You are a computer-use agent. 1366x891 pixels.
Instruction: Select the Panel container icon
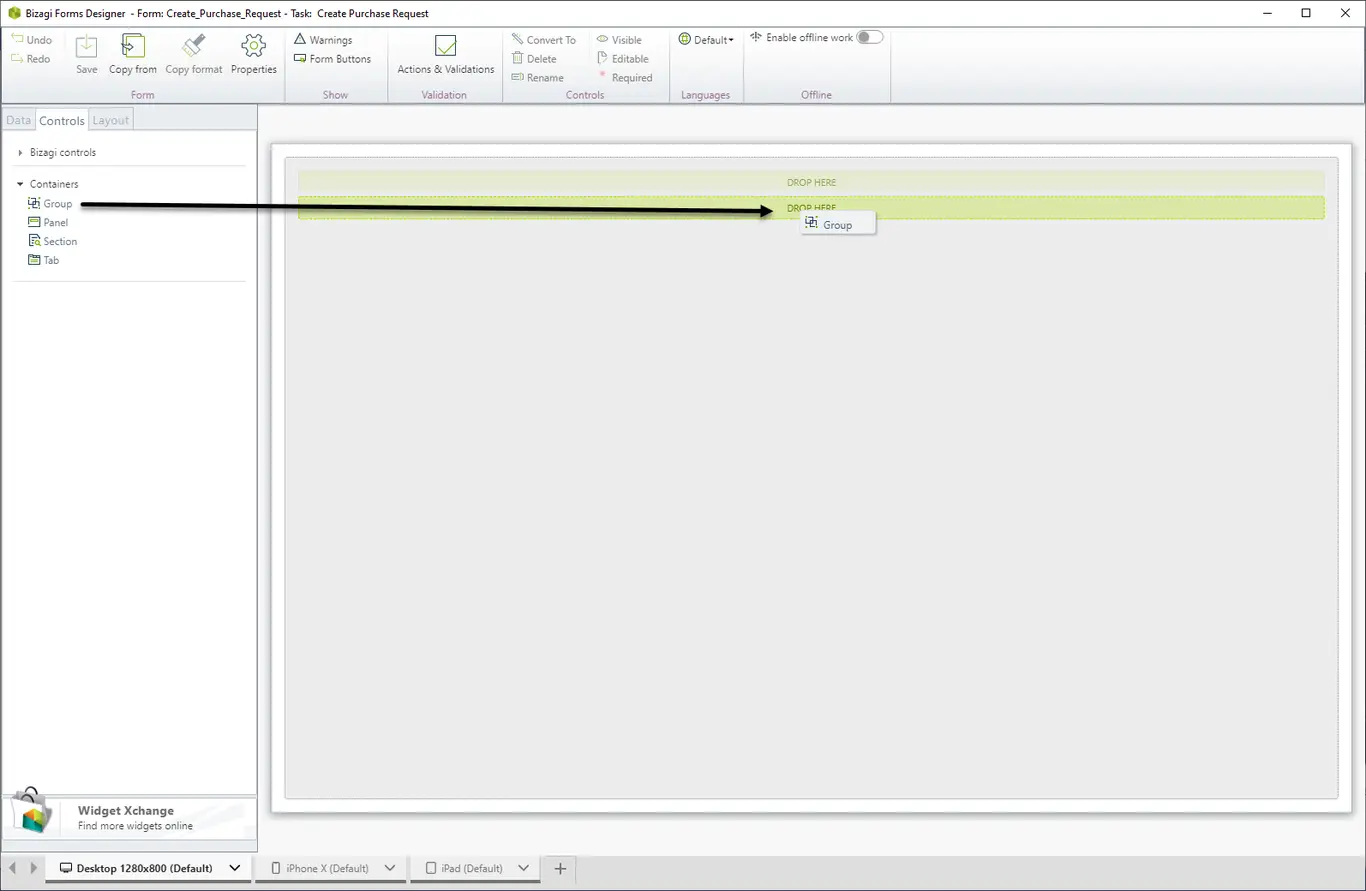(x=34, y=222)
